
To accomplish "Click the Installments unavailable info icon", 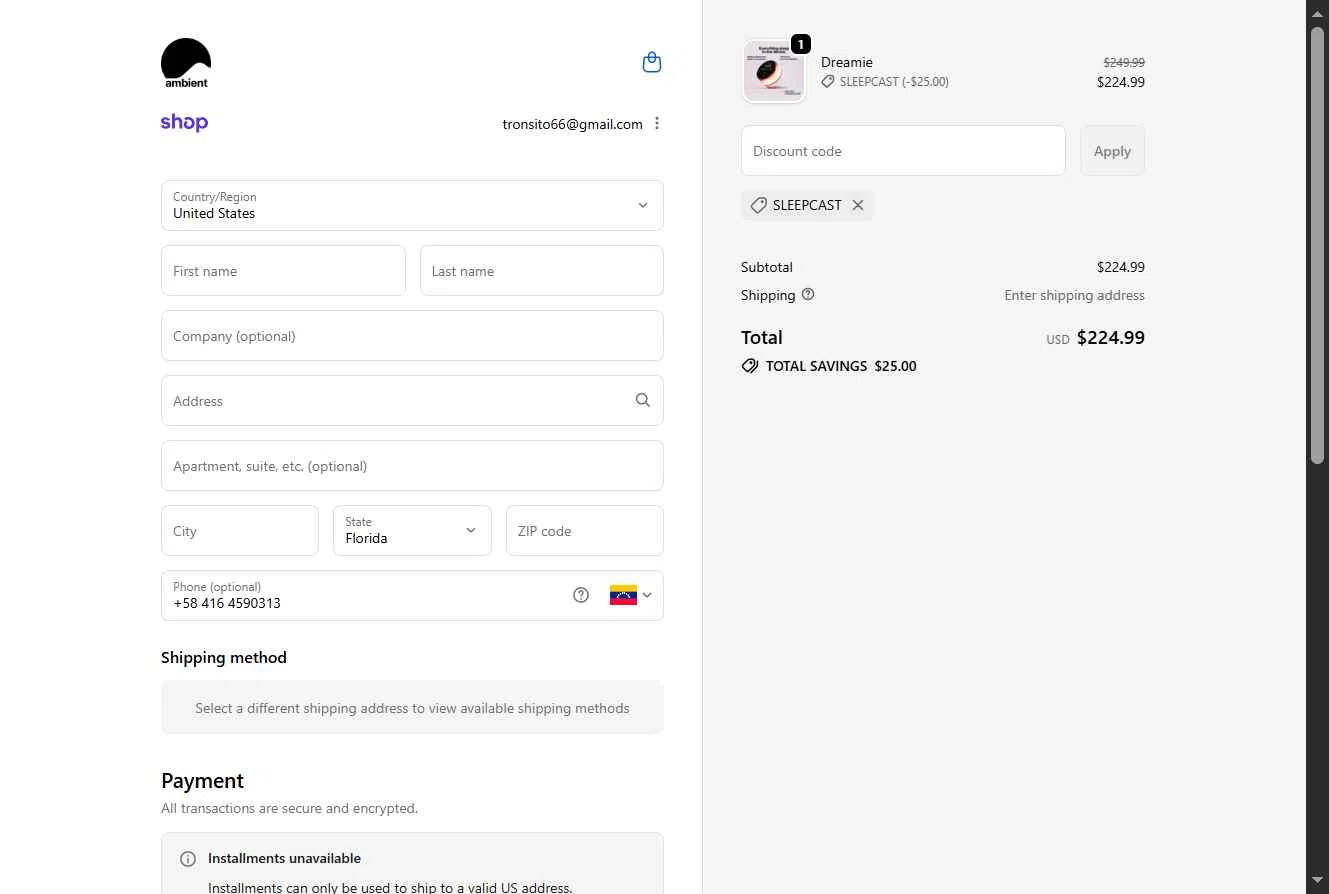I will coord(188,859).
